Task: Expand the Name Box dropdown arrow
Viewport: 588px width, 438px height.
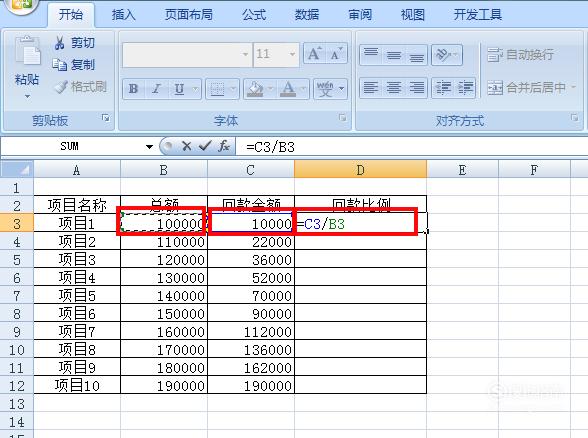Action: point(149,146)
